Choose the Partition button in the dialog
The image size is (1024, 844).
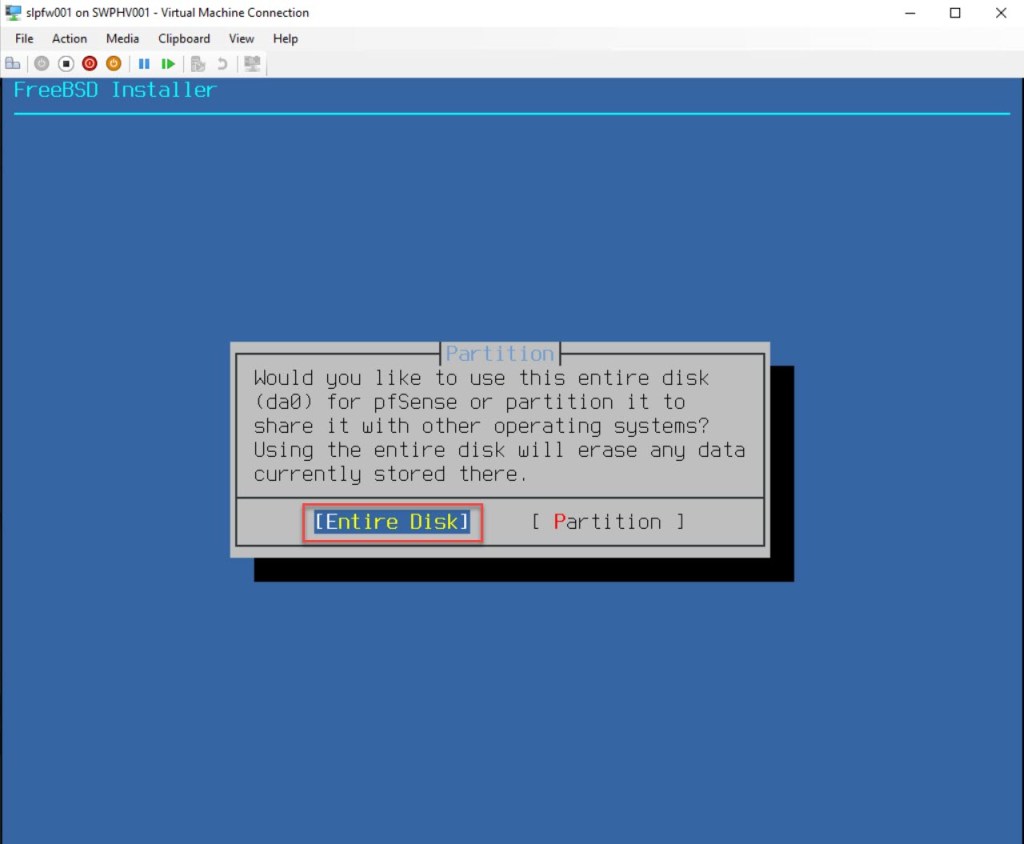coord(608,522)
